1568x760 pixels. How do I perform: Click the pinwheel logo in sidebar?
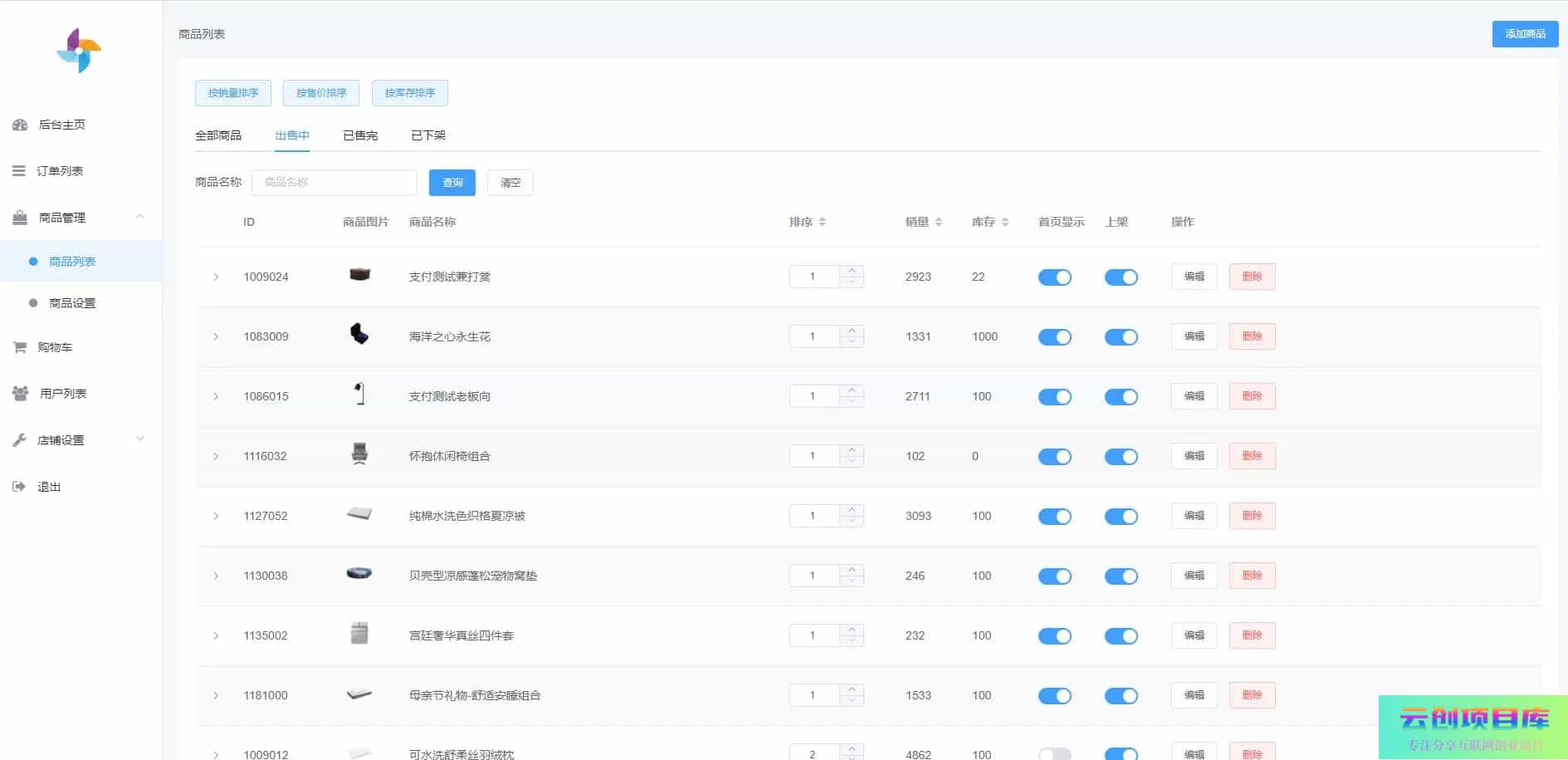(x=79, y=51)
